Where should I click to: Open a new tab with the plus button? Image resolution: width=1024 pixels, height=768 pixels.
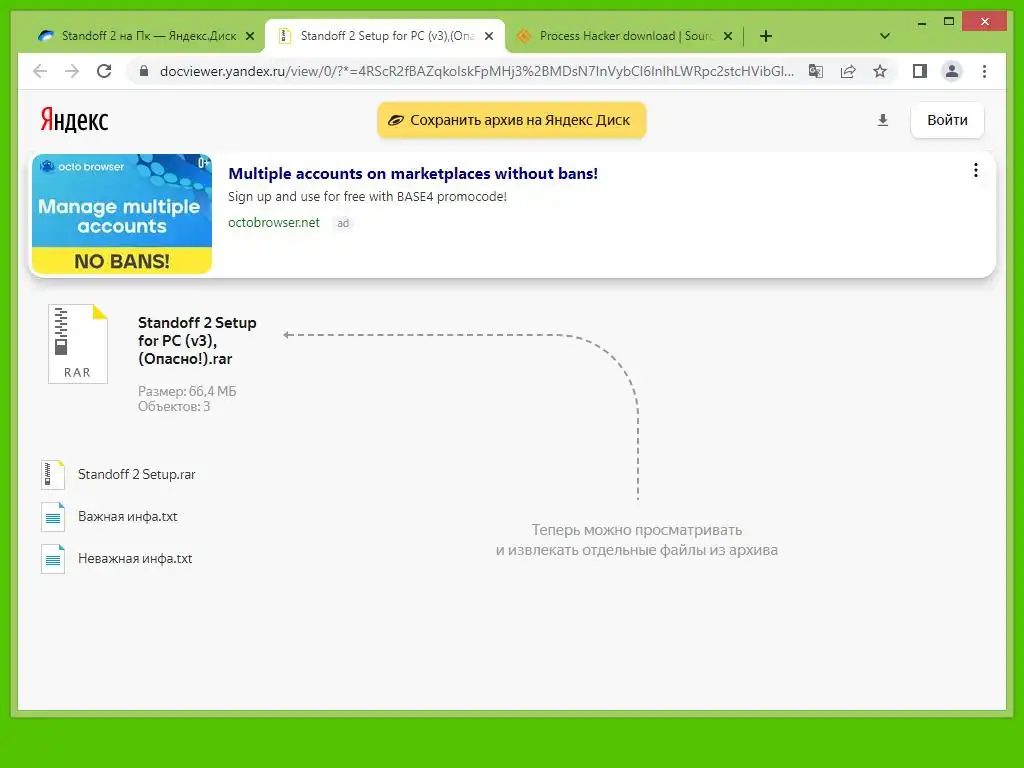coord(766,36)
